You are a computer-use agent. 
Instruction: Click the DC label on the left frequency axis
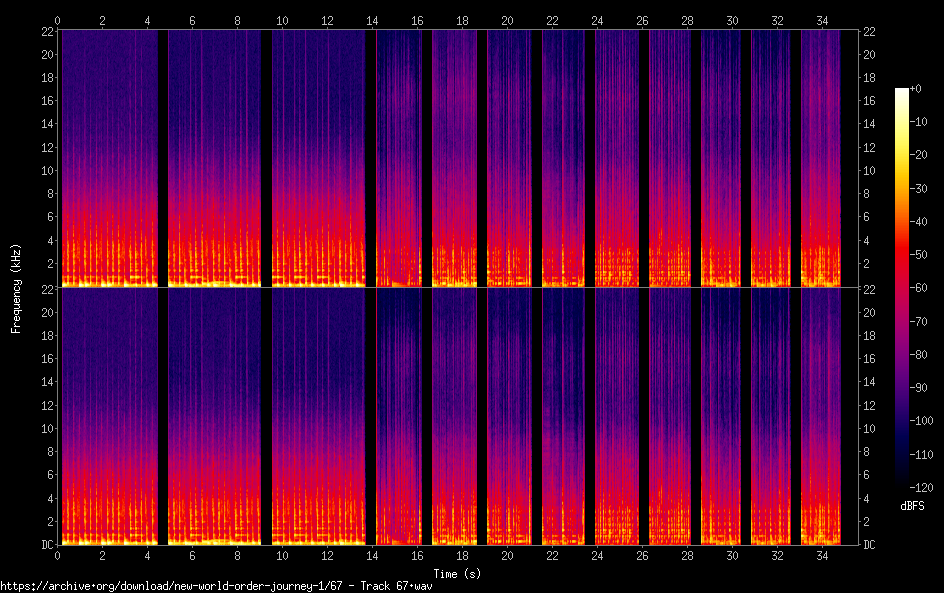(x=45, y=545)
